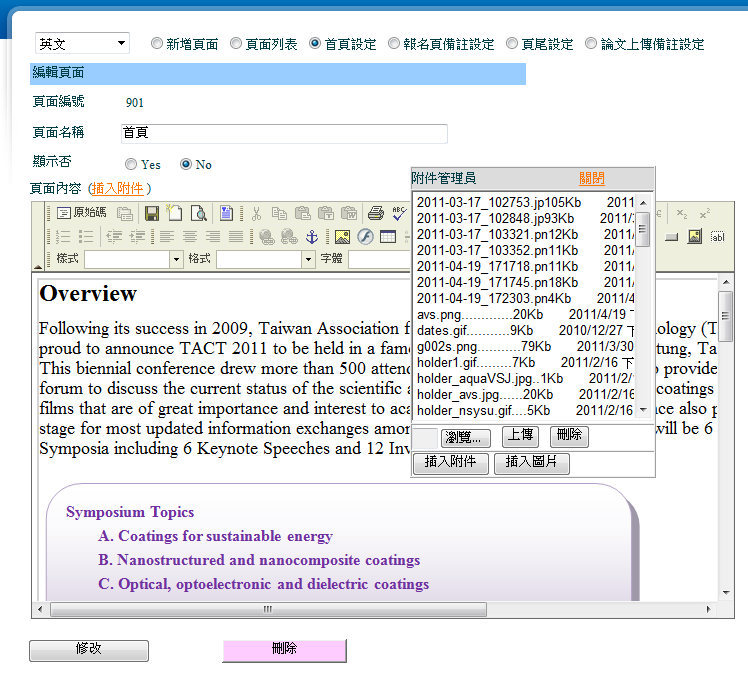The width and height of the screenshot is (748, 675).
Task: Click the Print icon in toolbar
Action: (x=375, y=213)
